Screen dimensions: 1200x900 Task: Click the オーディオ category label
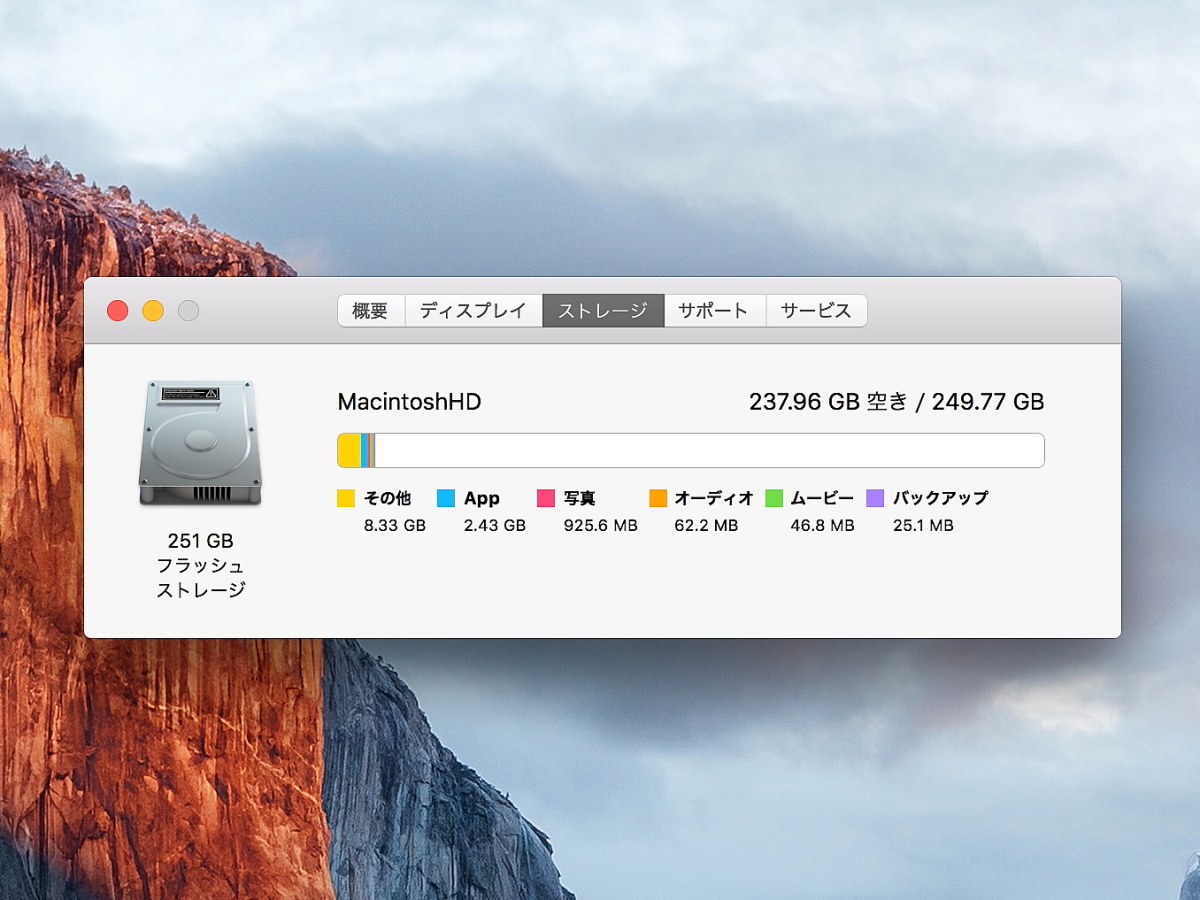click(x=714, y=498)
